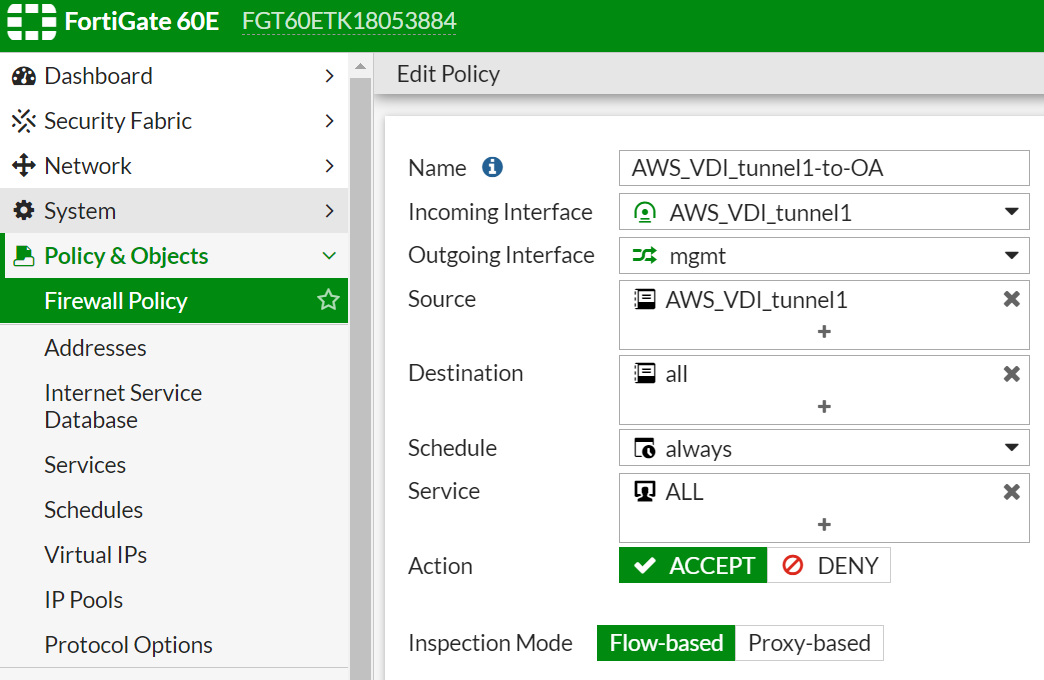1044x680 pixels.
Task: Switch Inspection Mode to Proxy-based
Action: pyautogui.click(x=809, y=643)
